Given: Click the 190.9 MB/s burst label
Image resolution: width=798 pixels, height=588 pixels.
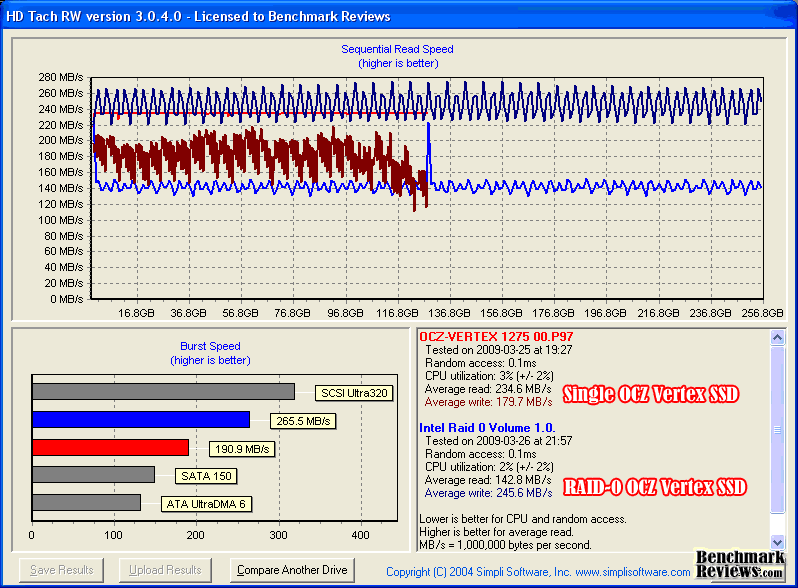Looking at the screenshot, I should click(x=242, y=449).
